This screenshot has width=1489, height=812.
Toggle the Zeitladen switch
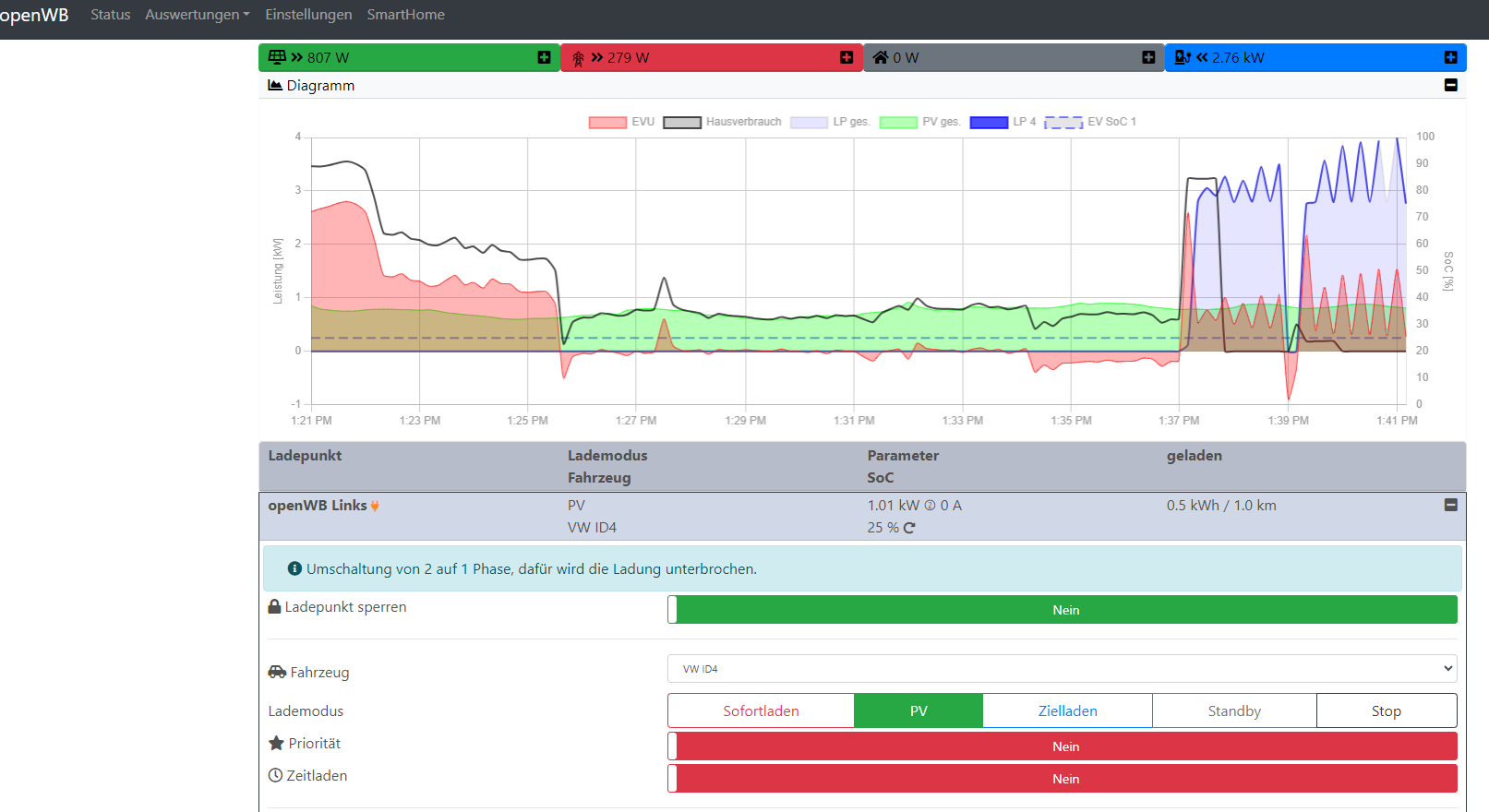tap(1062, 779)
